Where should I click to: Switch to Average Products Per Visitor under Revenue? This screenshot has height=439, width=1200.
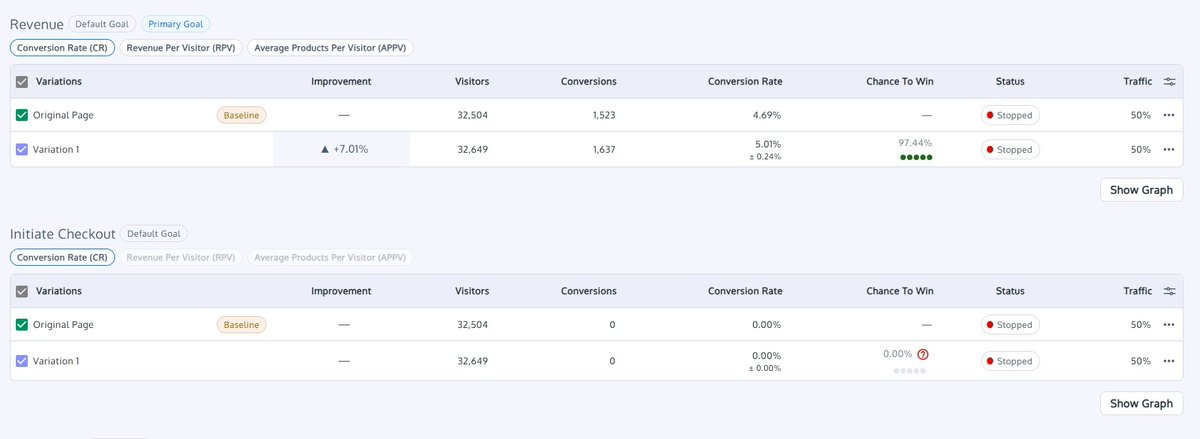coord(330,47)
